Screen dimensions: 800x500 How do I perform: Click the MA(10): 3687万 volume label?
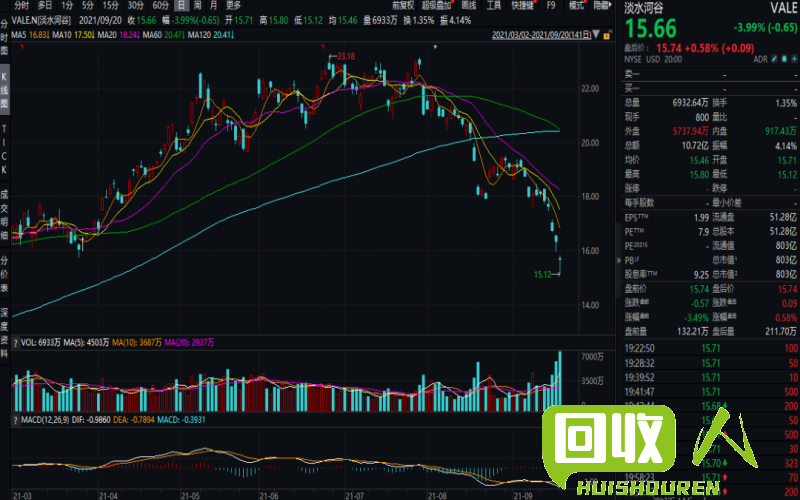pyautogui.click(x=136, y=343)
